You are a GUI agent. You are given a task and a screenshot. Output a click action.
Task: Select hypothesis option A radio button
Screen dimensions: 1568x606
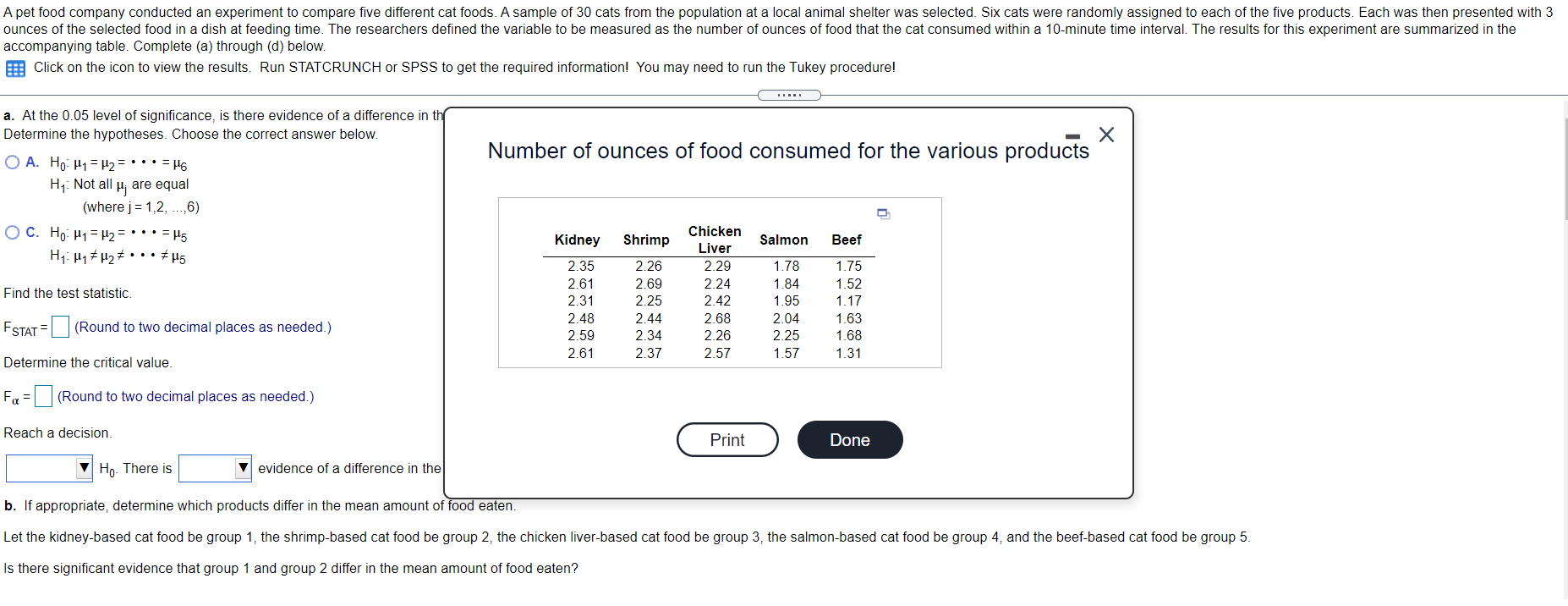point(12,161)
